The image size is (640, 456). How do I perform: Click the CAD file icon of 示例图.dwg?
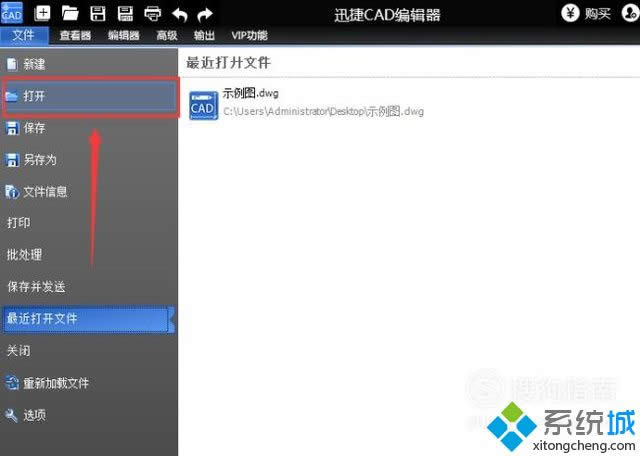point(203,105)
